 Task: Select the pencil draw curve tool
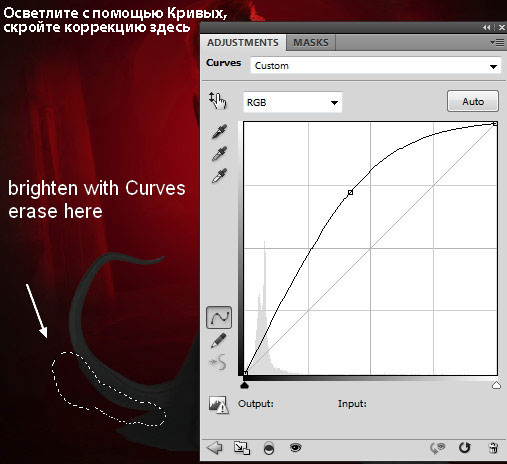(x=219, y=341)
